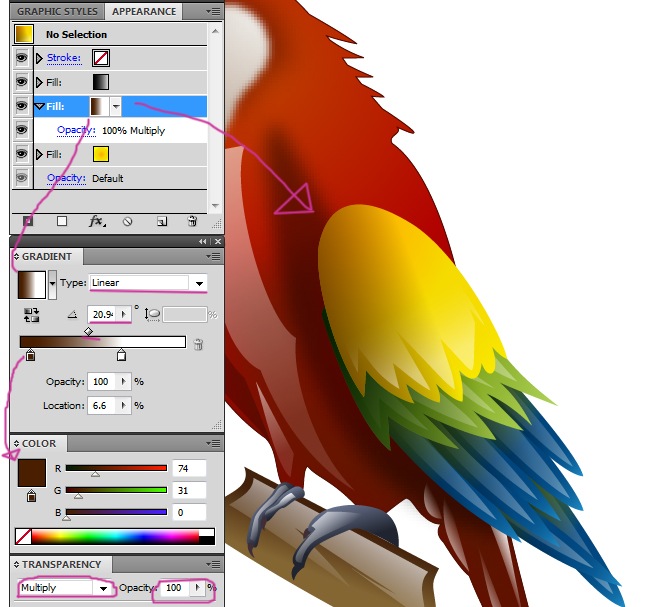The image size is (650, 607).
Task: Click the Stroke link in Appearance panel
Action: tap(64, 58)
